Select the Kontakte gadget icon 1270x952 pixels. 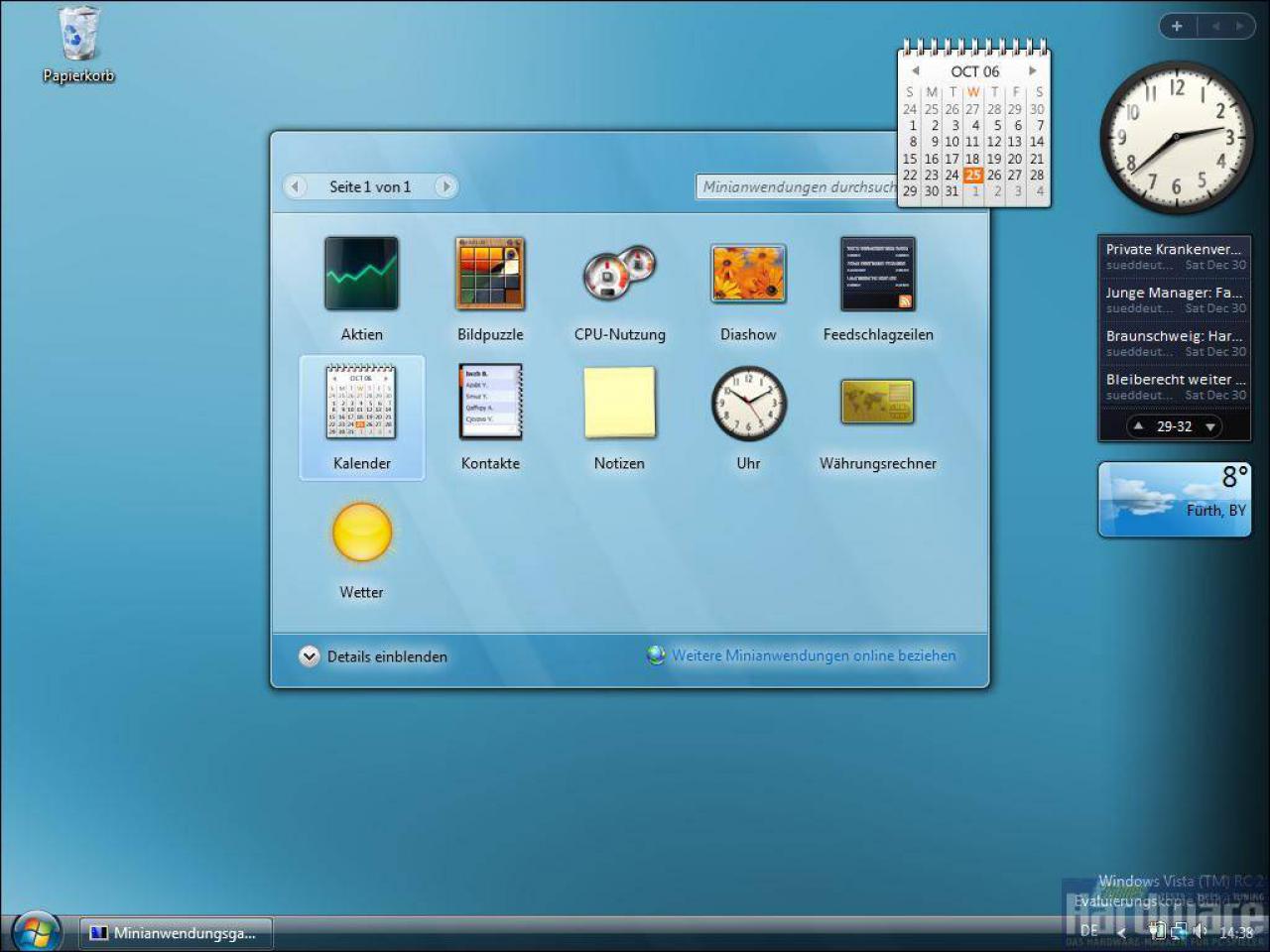490,402
